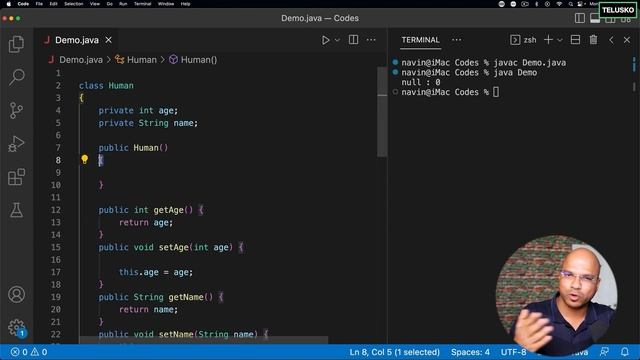Click 'null : 0' terminal output

pyautogui.click(x=421, y=82)
